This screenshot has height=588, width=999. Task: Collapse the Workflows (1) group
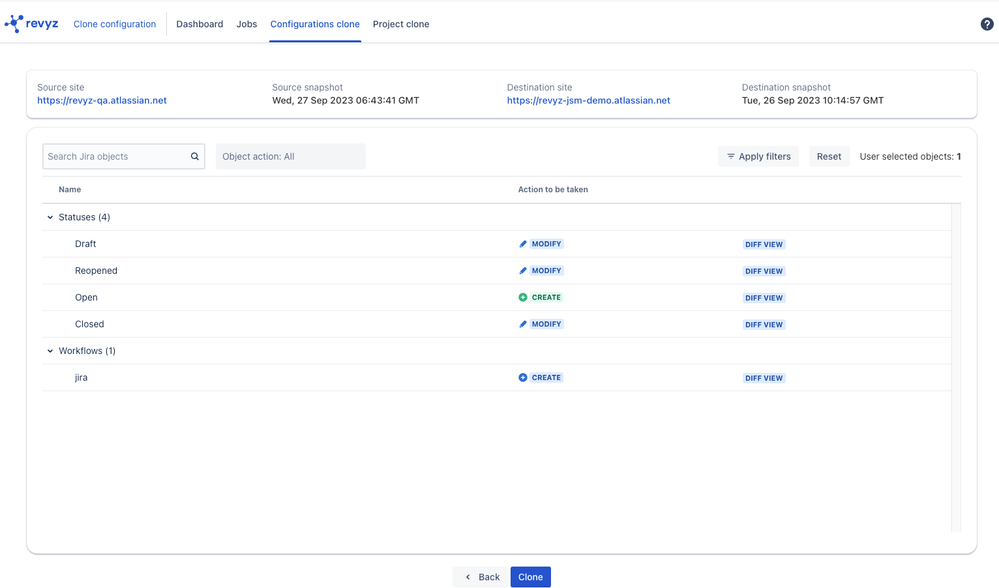pyautogui.click(x=50, y=351)
